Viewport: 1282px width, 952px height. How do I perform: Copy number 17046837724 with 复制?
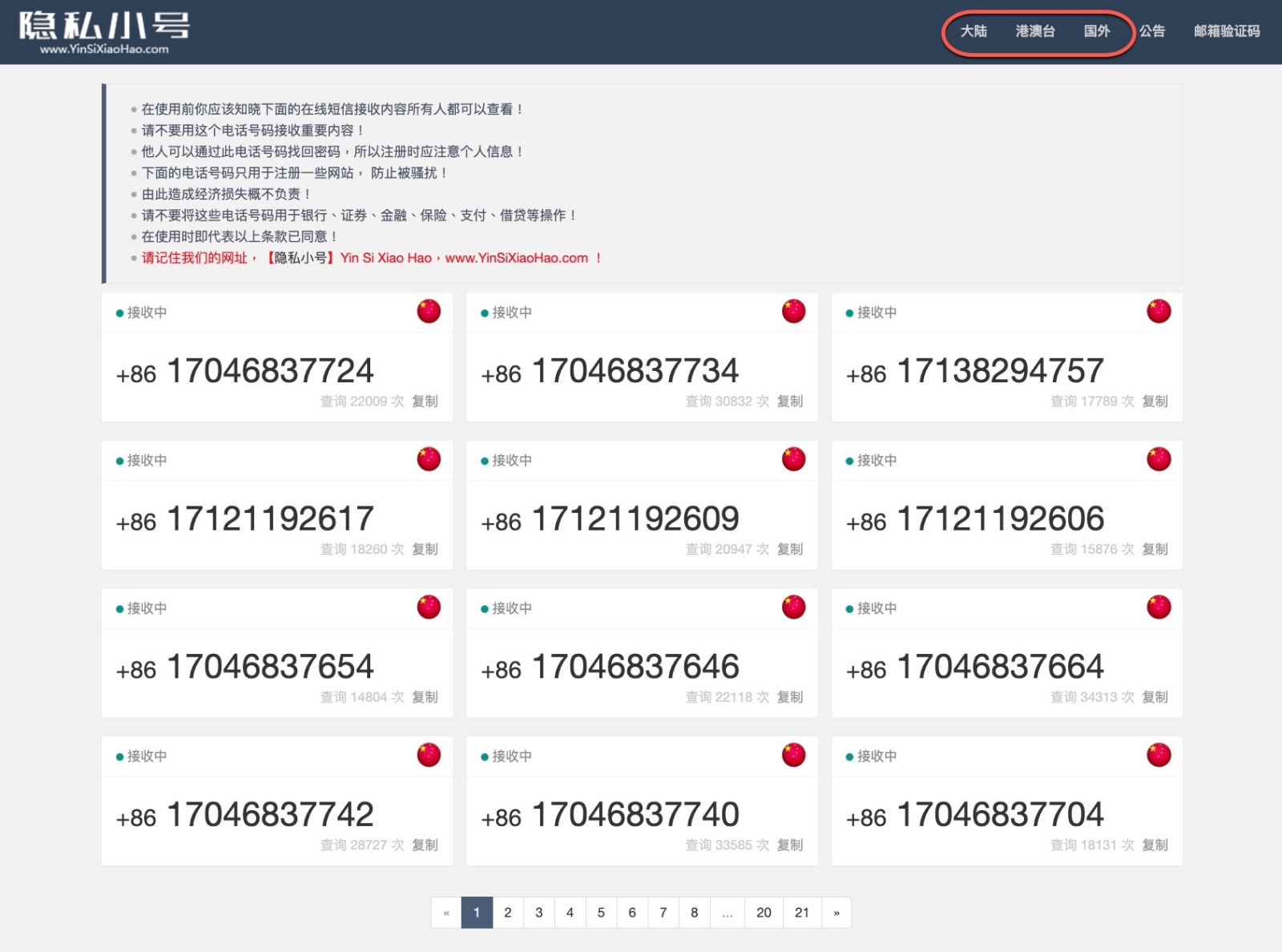[x=425, y=401]
